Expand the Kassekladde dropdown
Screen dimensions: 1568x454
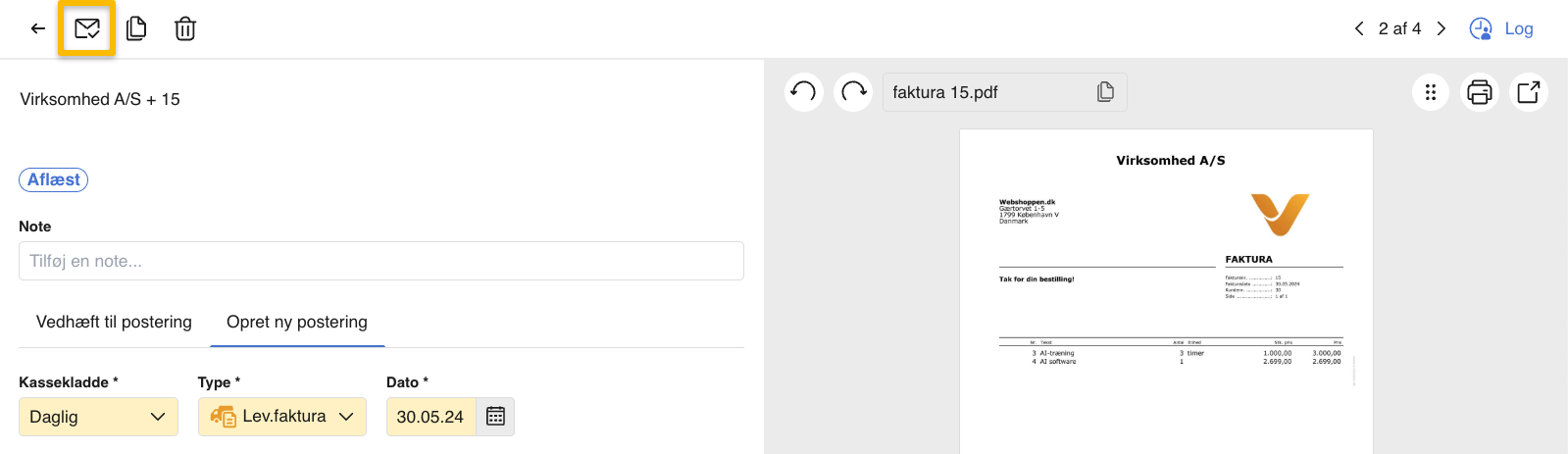(x=98, y=417)
